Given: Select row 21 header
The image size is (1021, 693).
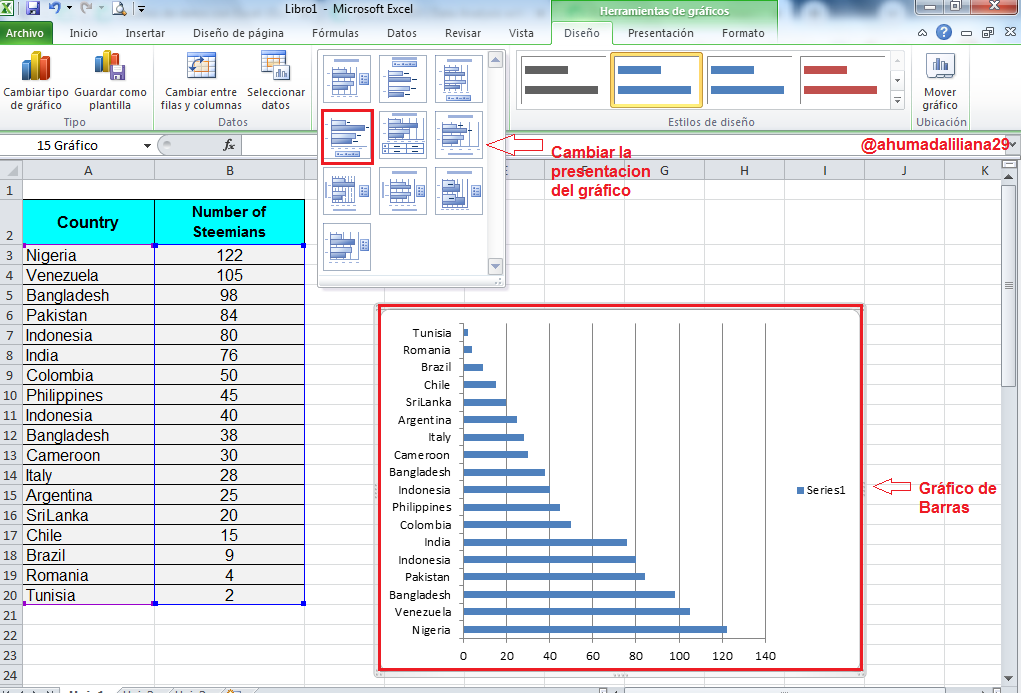Looking at the screenshot, I should point(10,615).
